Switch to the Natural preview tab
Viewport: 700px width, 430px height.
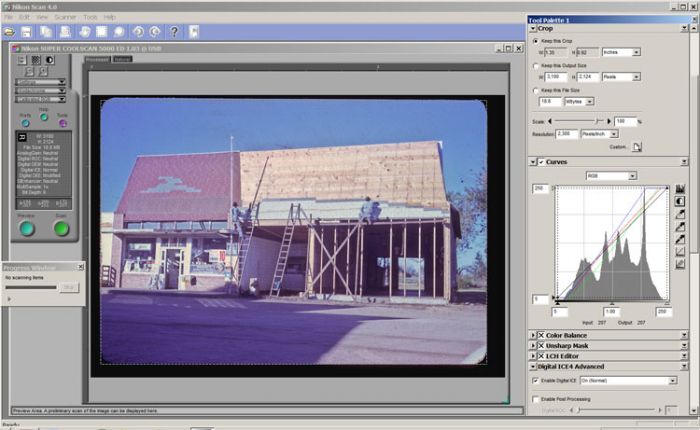(x=122, y=59)
